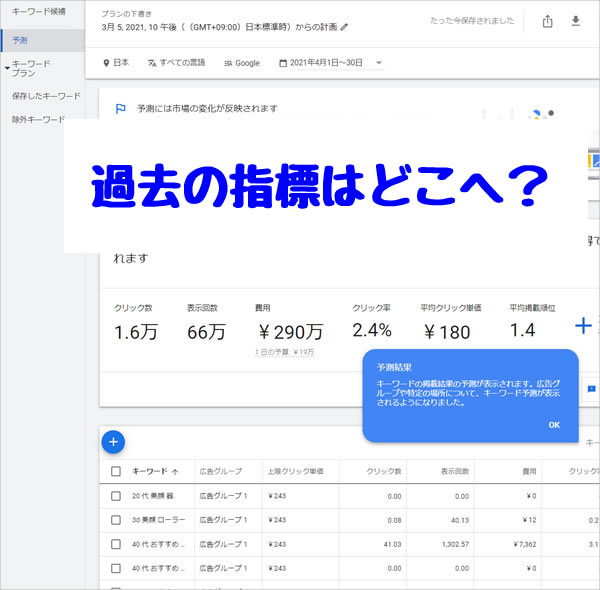
Task: Check the 3d 美顔 ローラー keyword row
Action: click(116, 520)
